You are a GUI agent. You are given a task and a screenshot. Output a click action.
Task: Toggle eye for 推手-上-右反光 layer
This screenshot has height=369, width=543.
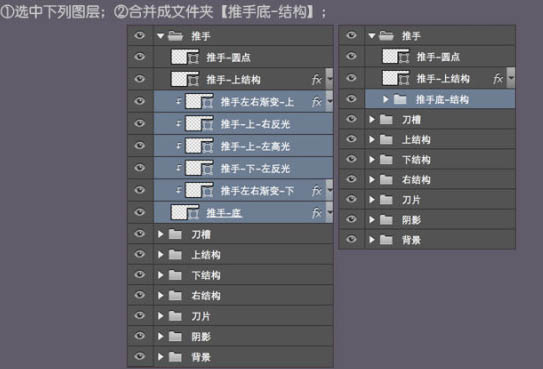click(140, 123)
